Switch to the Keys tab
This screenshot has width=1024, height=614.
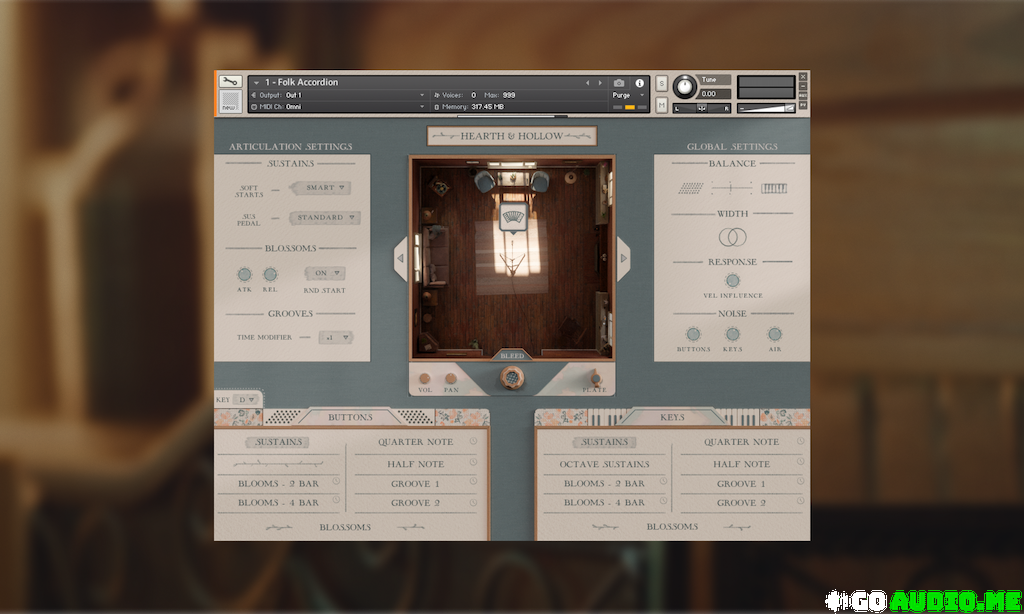click(672, 417)
